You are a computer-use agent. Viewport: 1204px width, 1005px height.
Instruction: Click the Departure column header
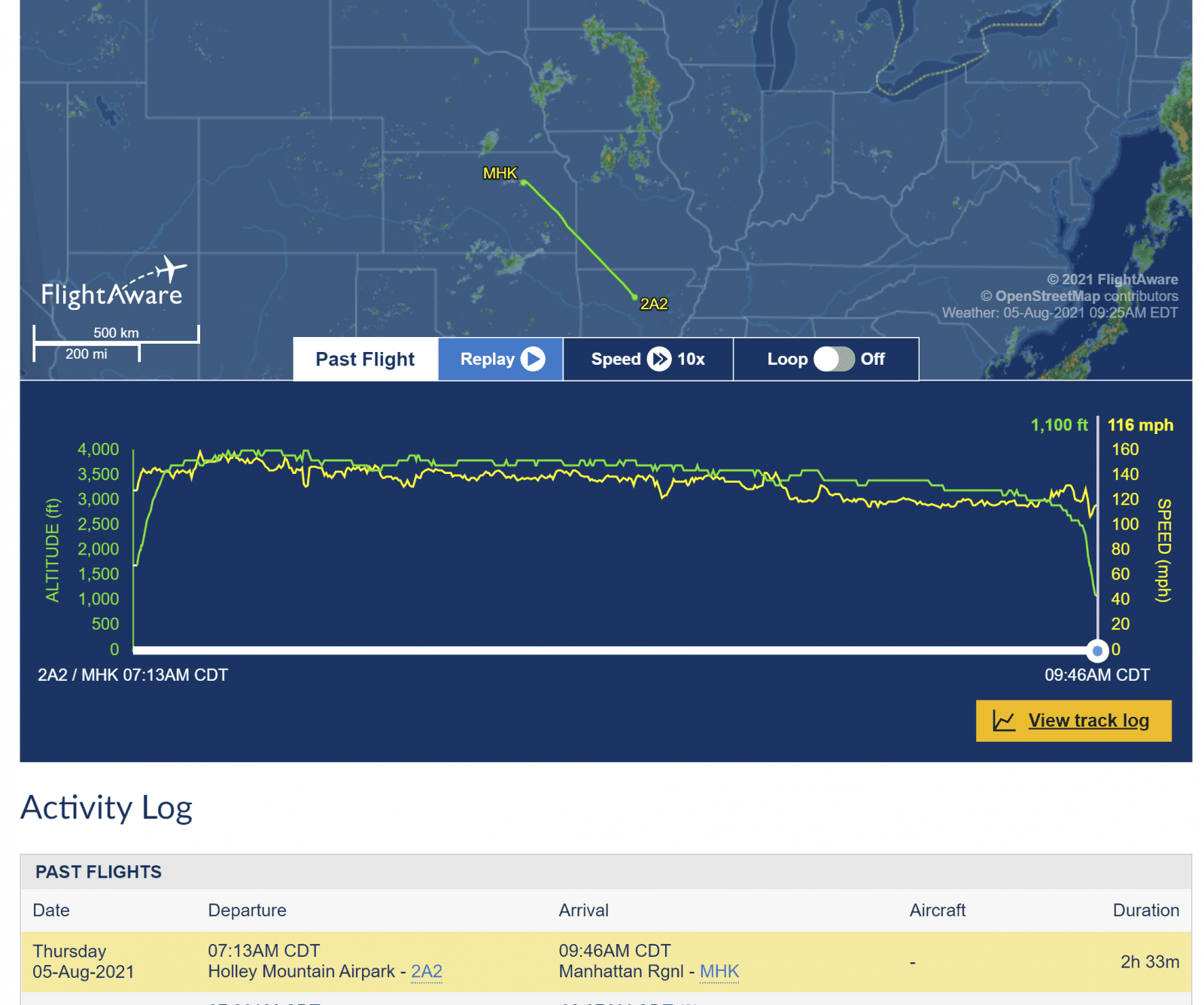click(247, 910)
